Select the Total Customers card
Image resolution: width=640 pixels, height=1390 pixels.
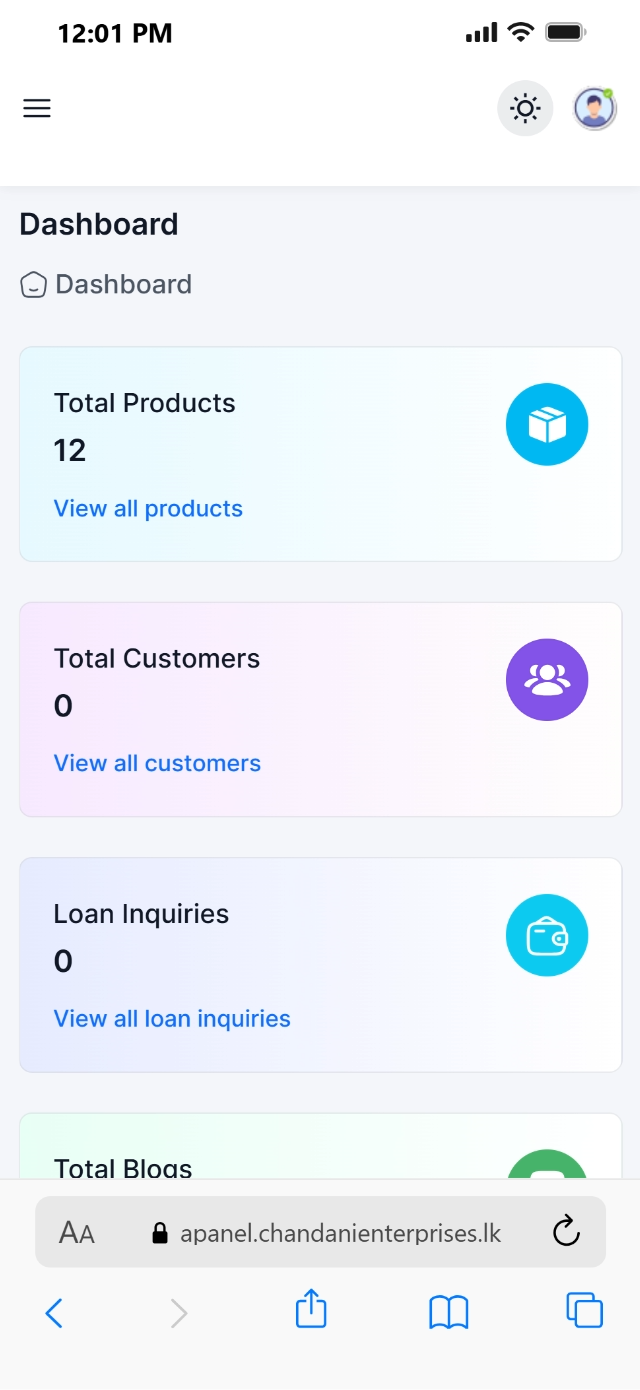(x=320, y=709)
